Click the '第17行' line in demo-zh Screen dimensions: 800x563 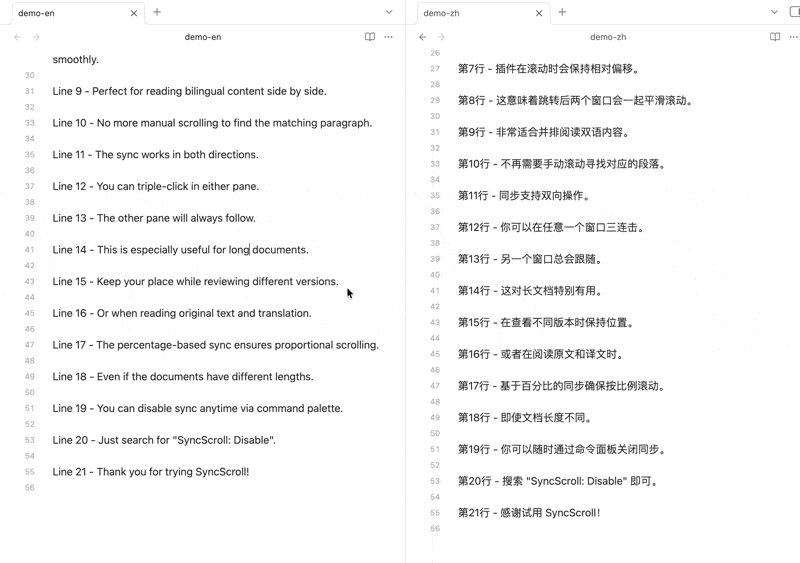[x=562, y=386]
